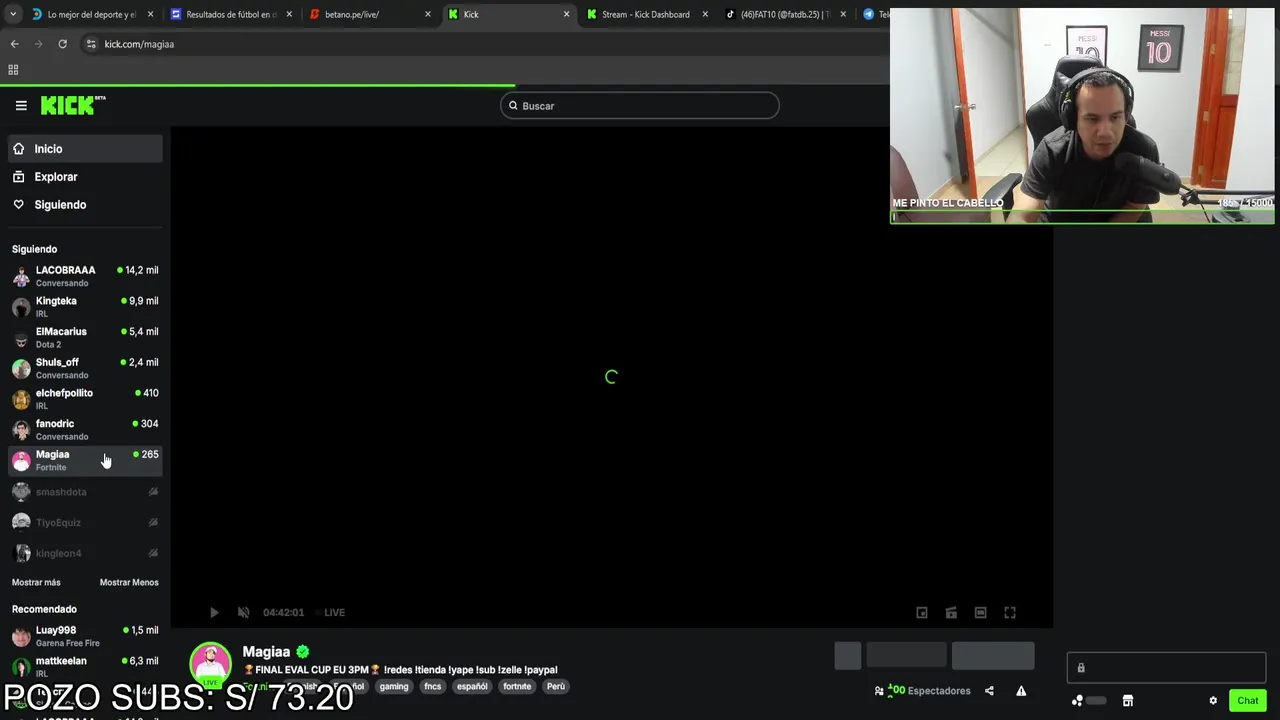Click the fortnite tag
This screenshot has height=720, width=1280.
coord(517,687)
